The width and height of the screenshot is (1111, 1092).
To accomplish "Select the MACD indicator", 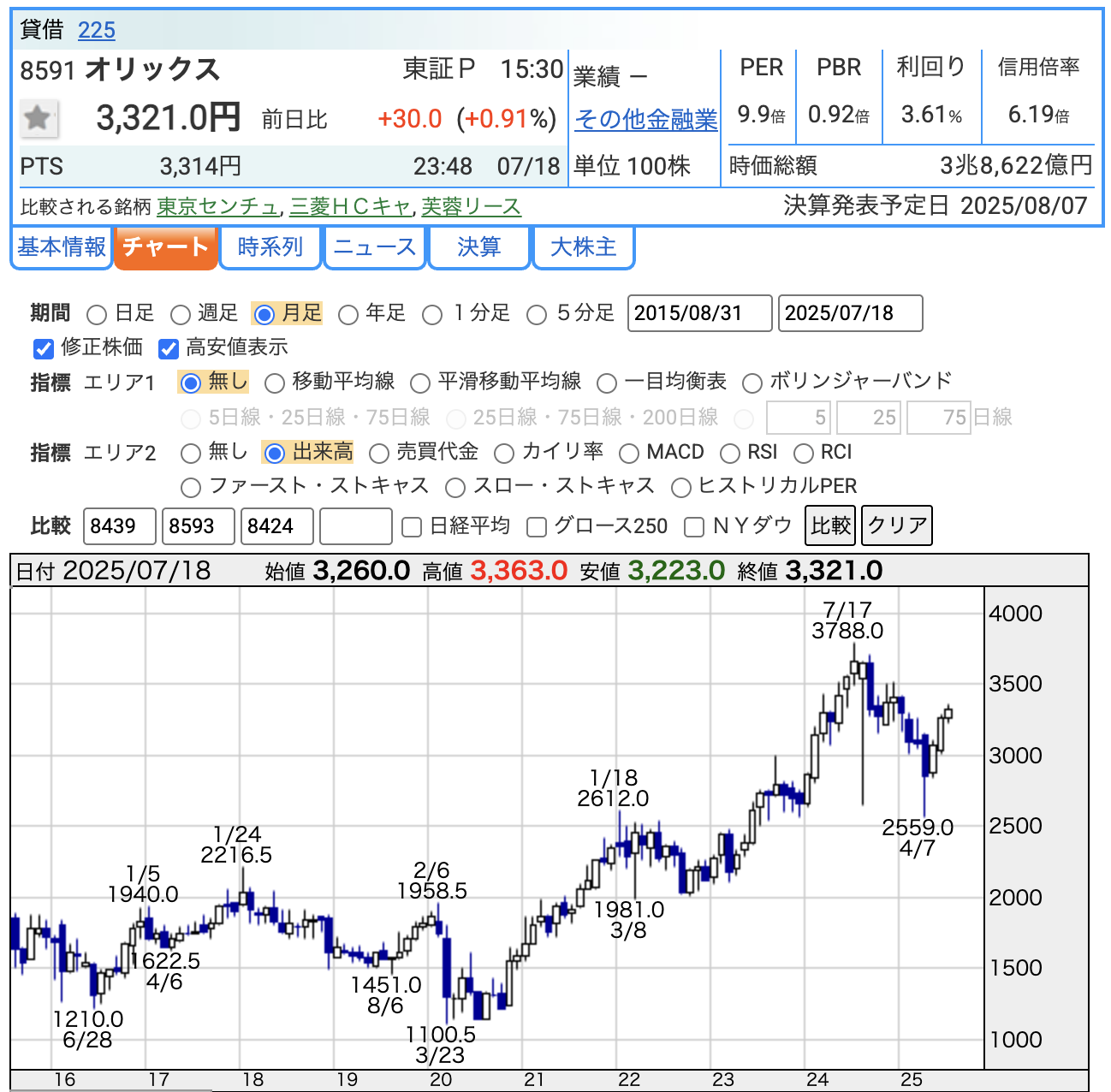I will coord(629,453).
